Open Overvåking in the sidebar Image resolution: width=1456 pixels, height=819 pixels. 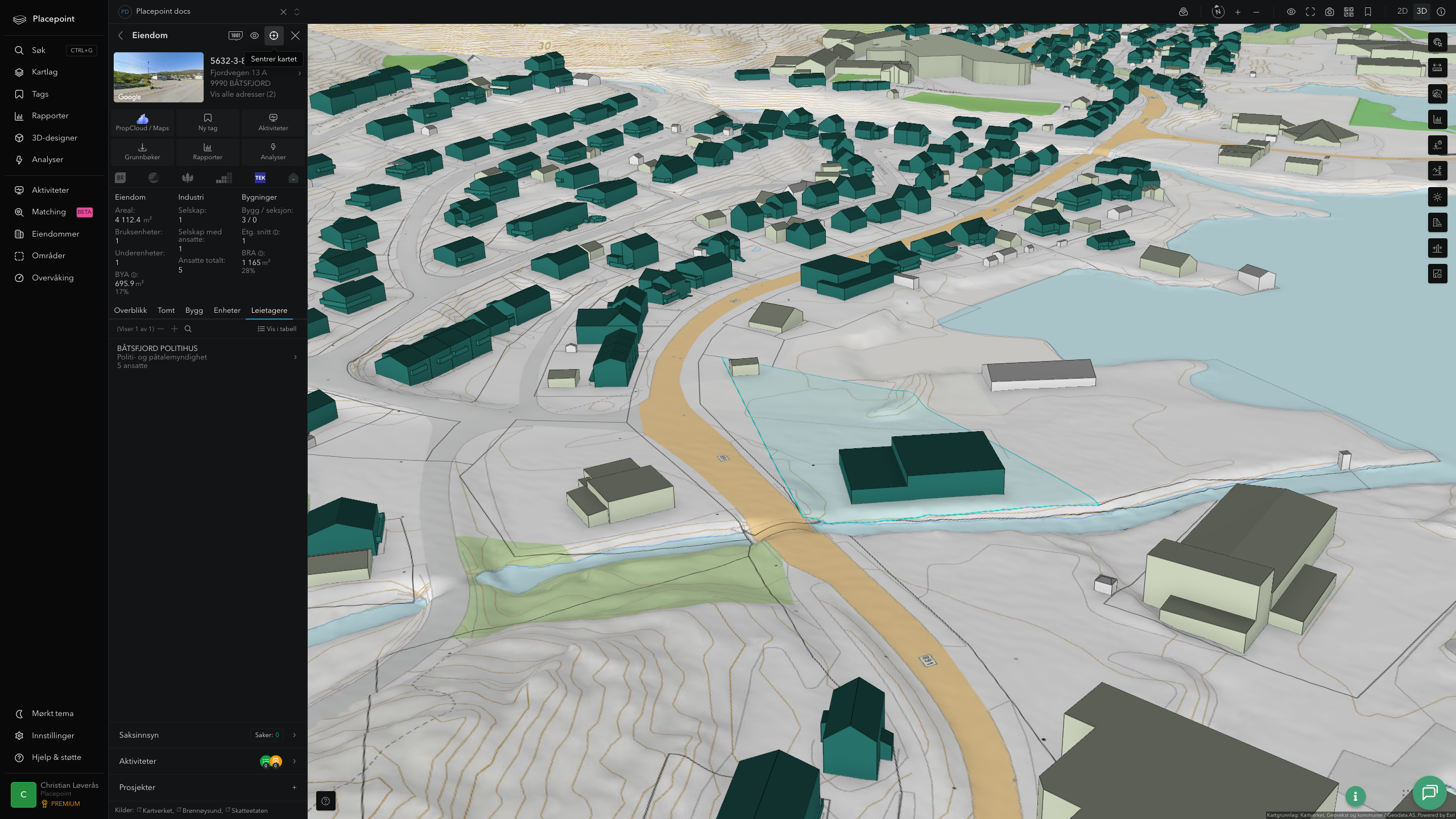[x=55, y=278]
